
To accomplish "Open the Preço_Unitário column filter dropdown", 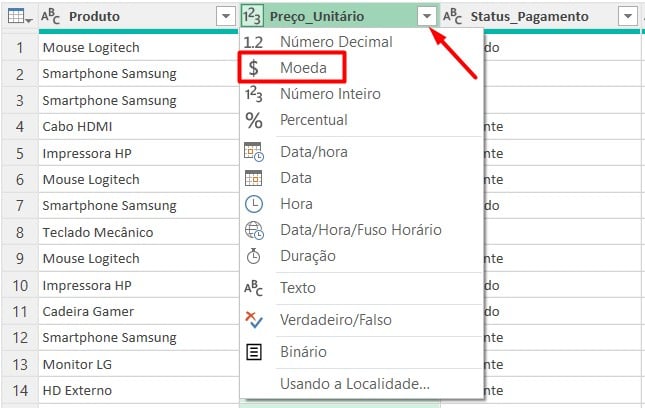I will (x=428, y=17).
